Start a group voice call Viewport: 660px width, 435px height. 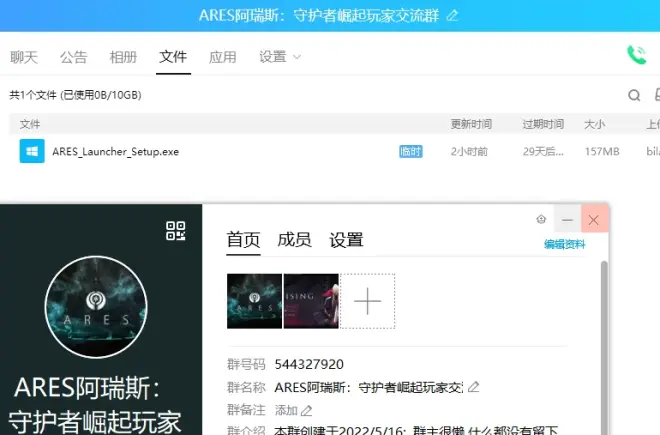pyautogui.click(x=636, y=55)
